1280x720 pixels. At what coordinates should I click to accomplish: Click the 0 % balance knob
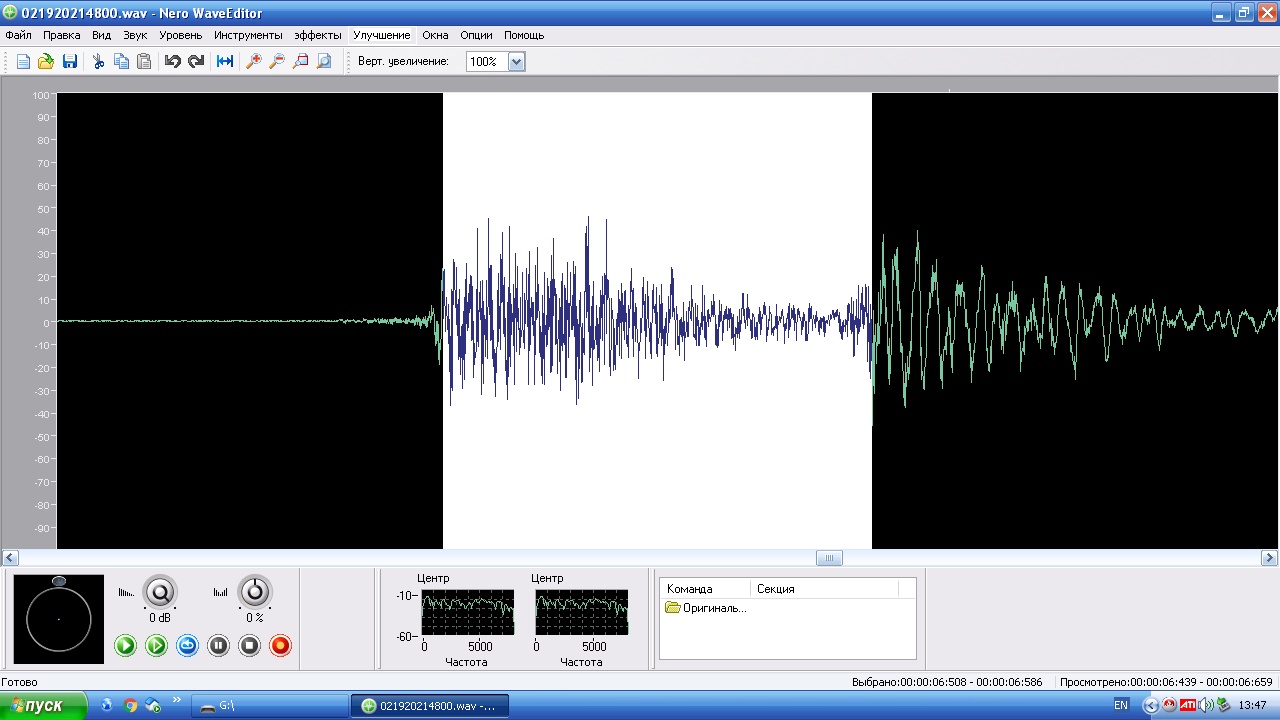point(255,592)
